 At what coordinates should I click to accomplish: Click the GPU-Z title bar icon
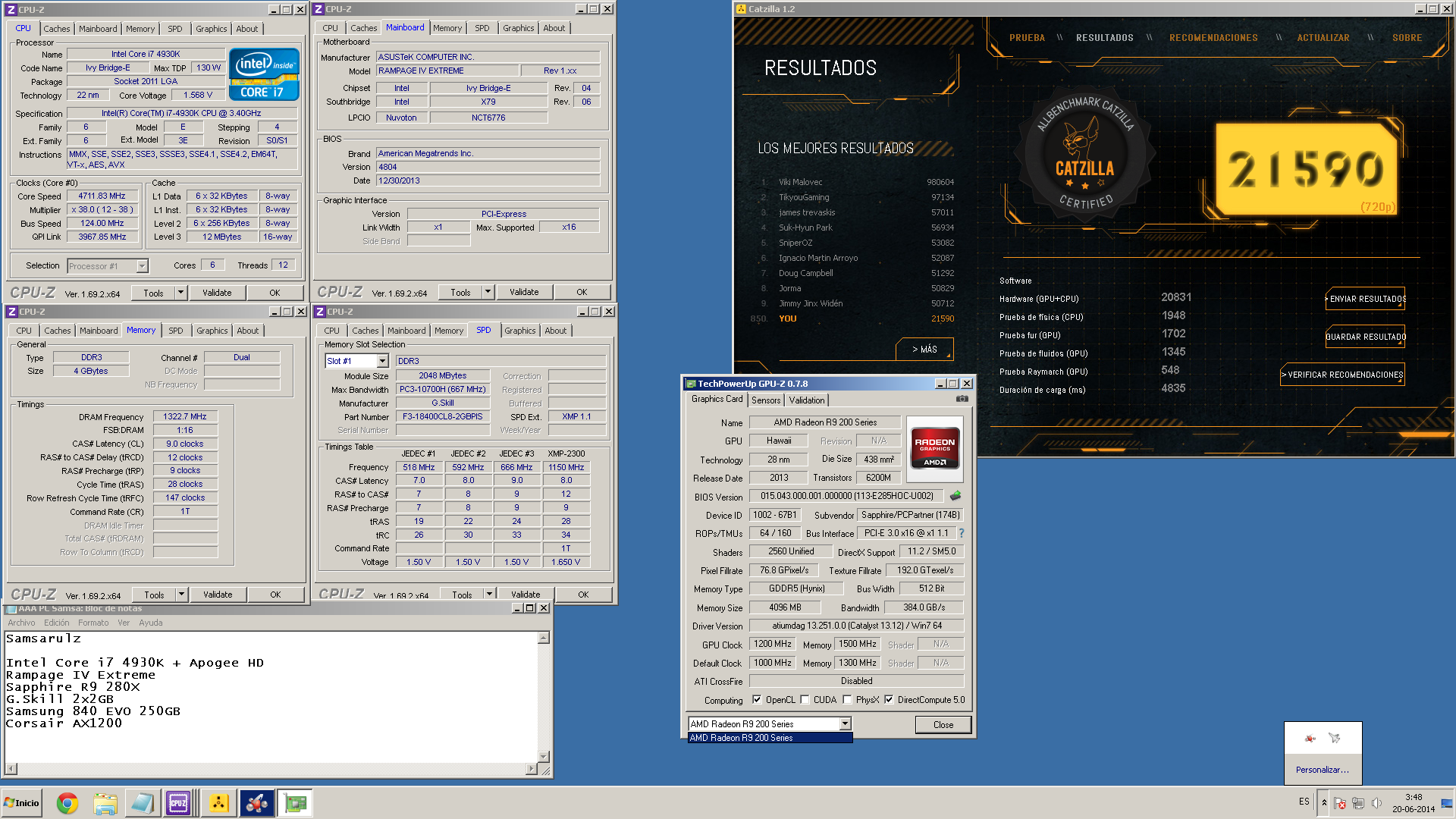click(690, 384)
